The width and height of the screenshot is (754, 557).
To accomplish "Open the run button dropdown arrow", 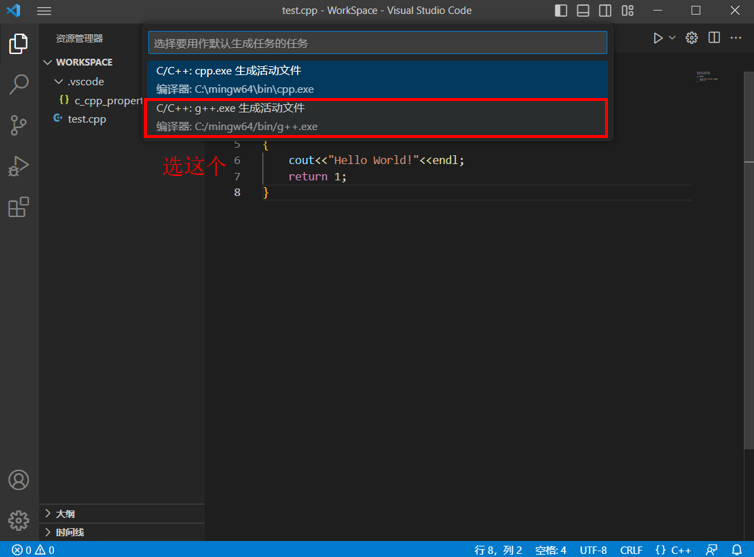I will click(x=672, y=38).
